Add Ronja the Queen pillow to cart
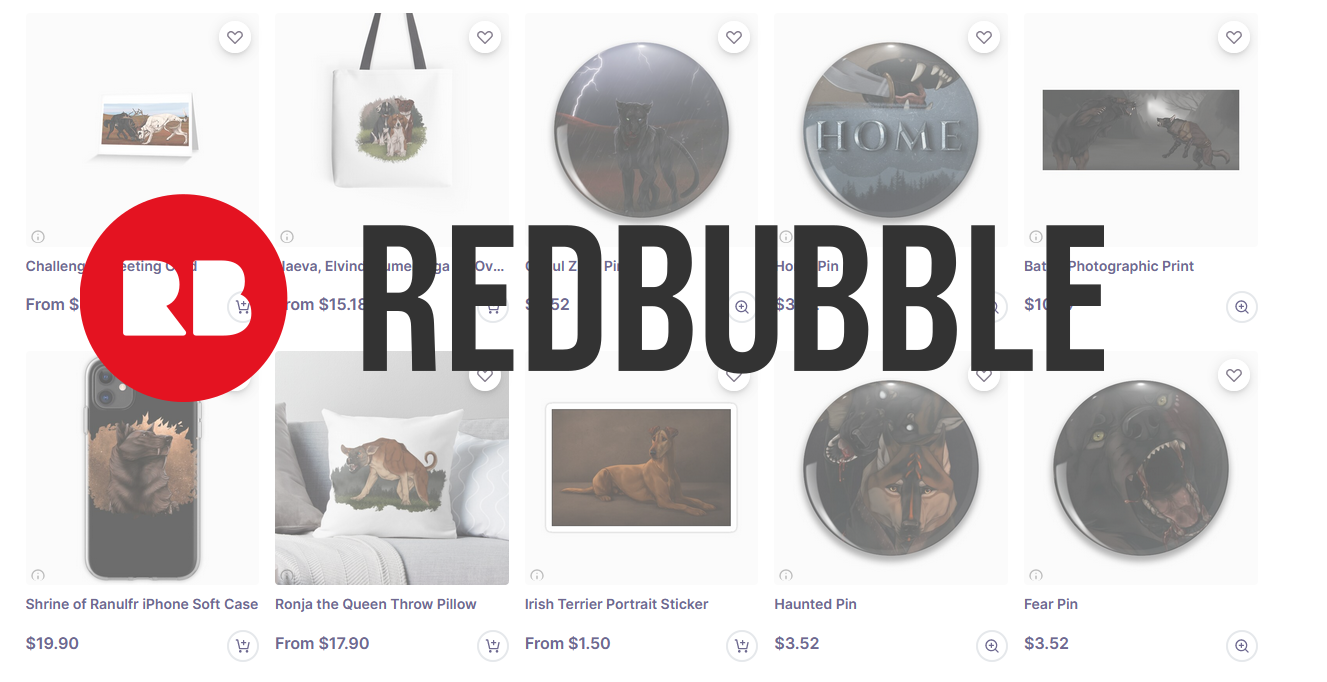Screen dimensions: 1327x682 pyautogui.click(x=492, y=646)
